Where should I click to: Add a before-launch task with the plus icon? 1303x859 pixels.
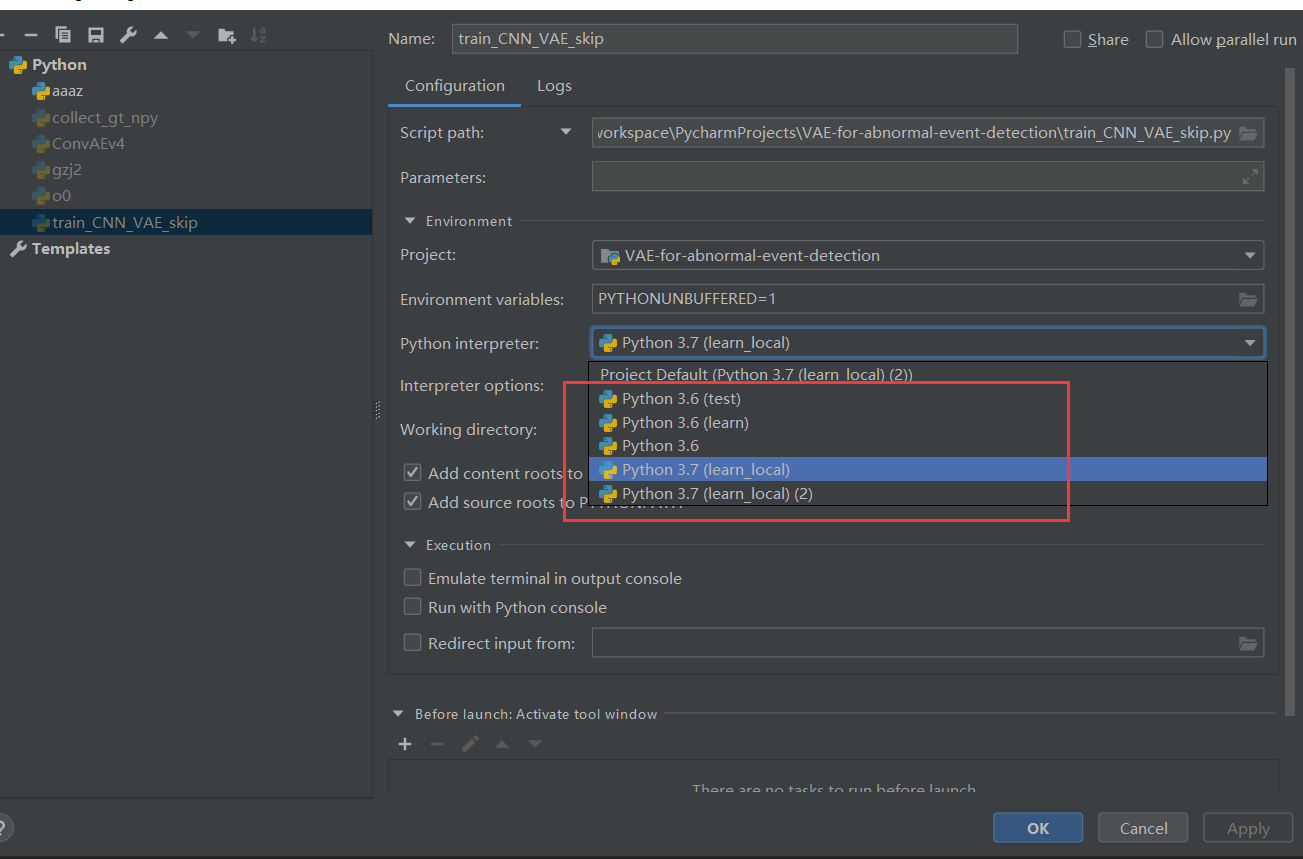tap(404, 744)
